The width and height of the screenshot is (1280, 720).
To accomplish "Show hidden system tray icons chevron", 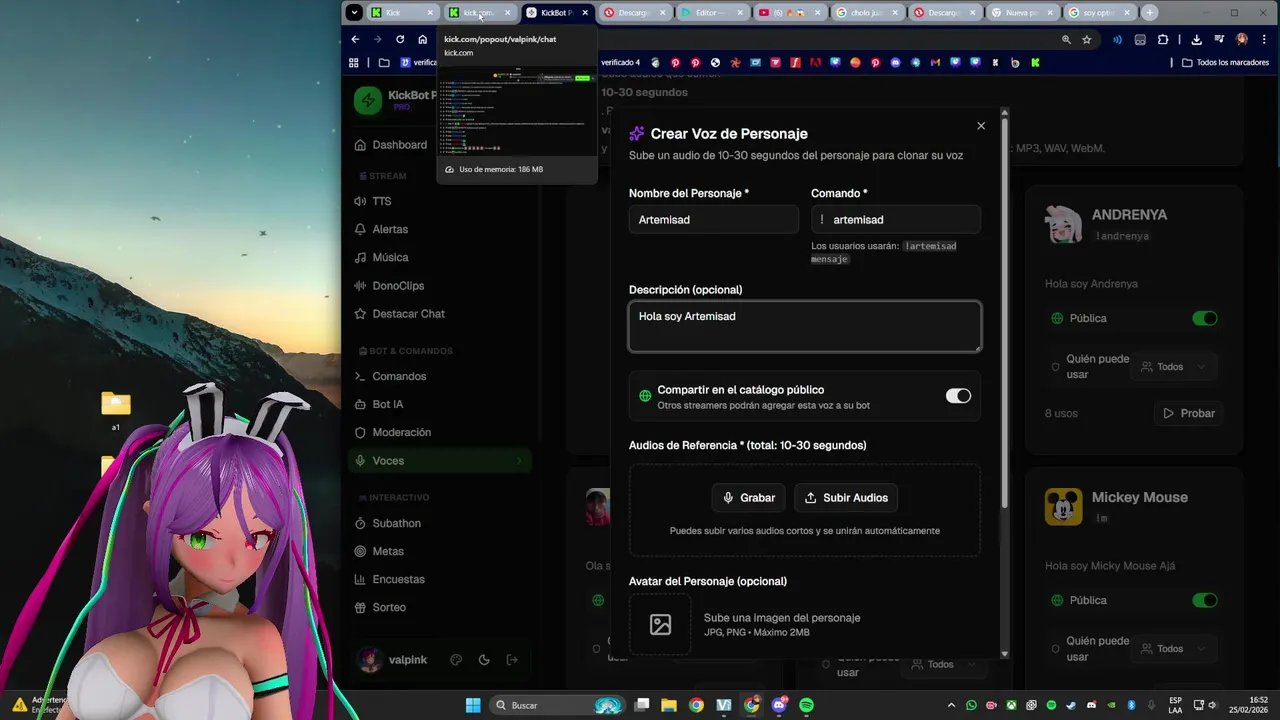I will (x=951, y=705).
